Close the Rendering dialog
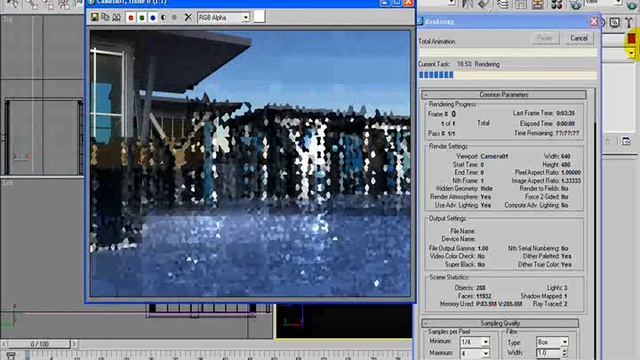This screenshot has height=360, width=640. tap(593, 21)
